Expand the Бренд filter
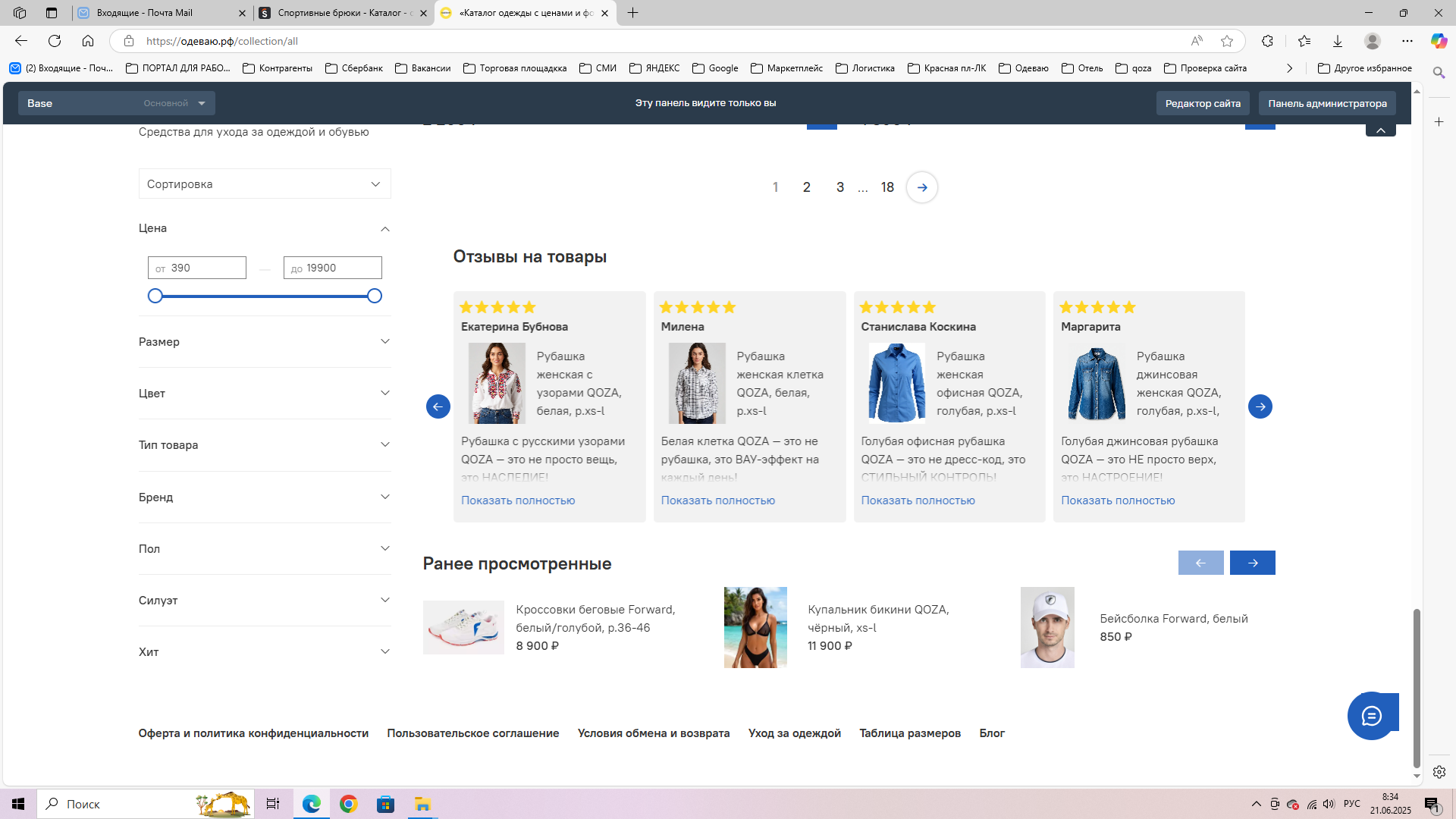Viewport: 1456px width, 819px height. point(265,497)
